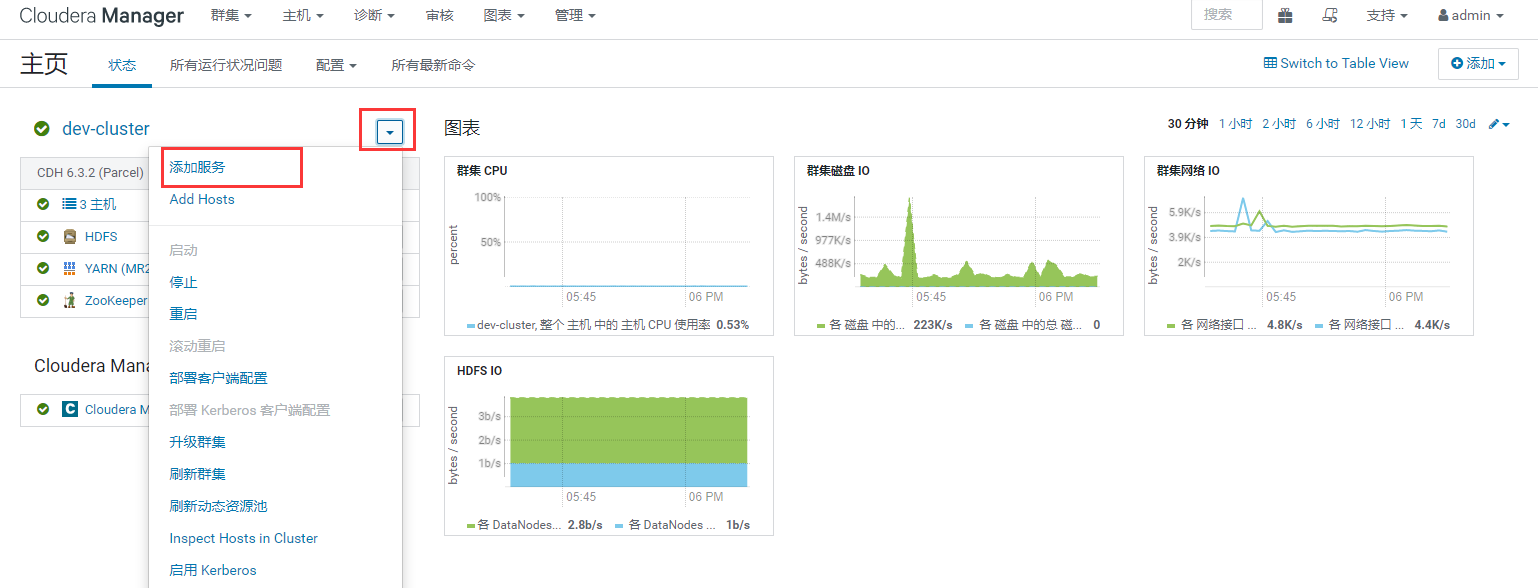The image size is (1538, 588).
Task: Set chart time range to 2 小时
Action: [x=1279, y=124]
